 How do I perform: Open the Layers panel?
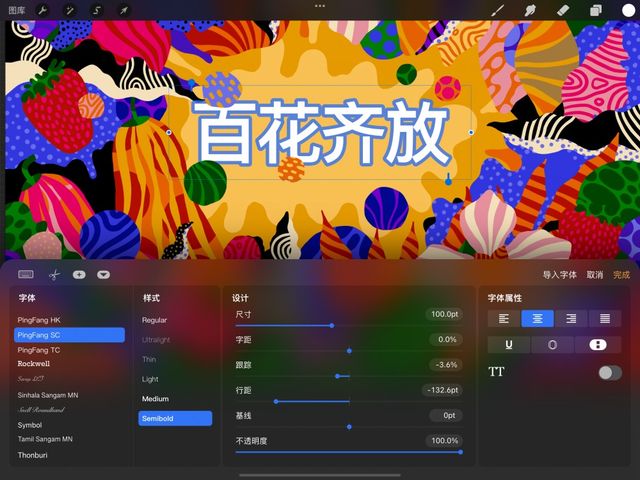(x=596, y=10)
